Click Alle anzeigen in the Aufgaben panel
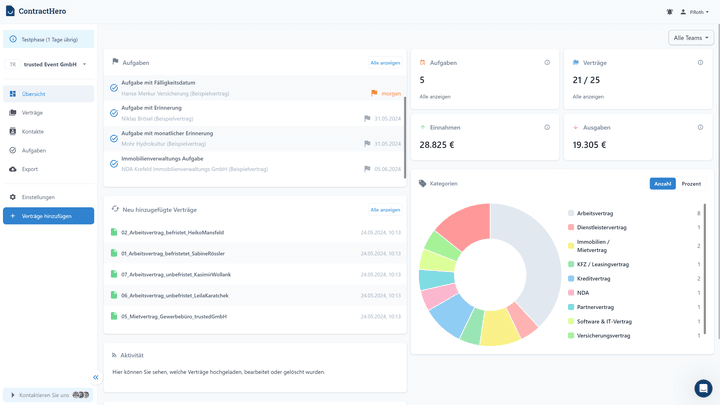The height and width of the screenshot is (405, 720). pos(385,63)
